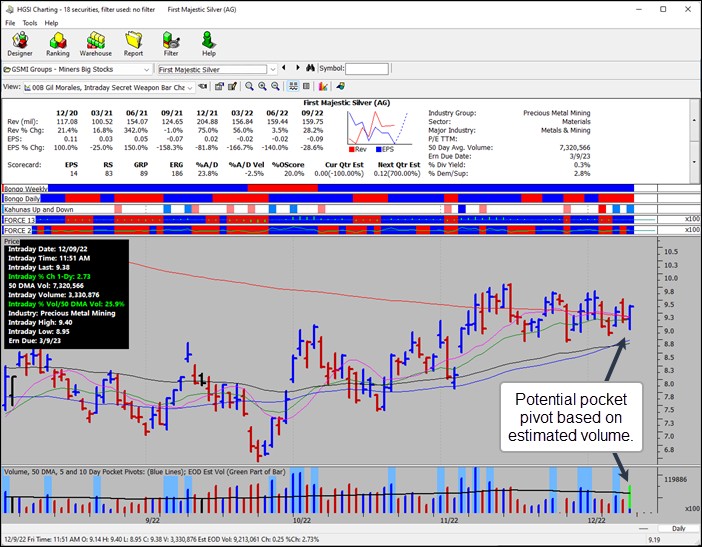Click the chart properties icon
702x547 pixels.
coord(219,86)
